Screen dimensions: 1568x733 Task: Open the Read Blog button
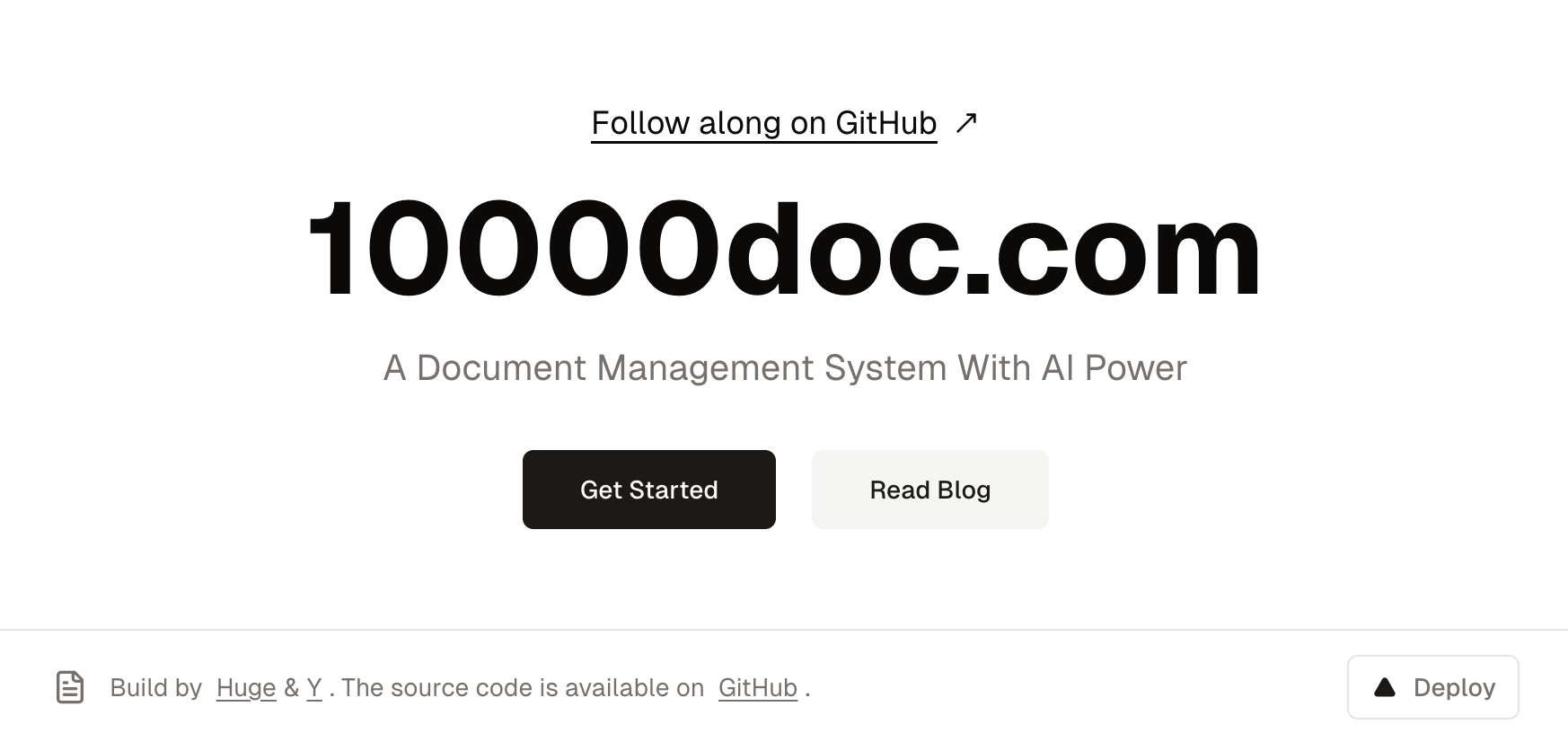point(930,490)
